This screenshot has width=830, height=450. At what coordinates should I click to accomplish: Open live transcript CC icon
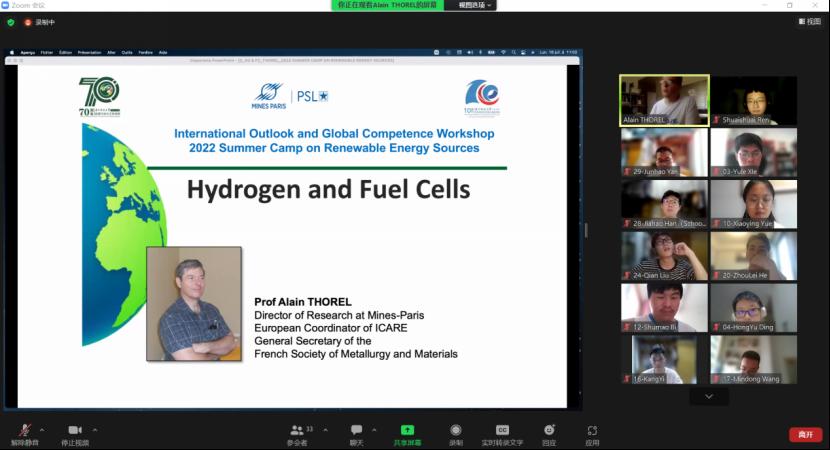(x=502, y=430)
